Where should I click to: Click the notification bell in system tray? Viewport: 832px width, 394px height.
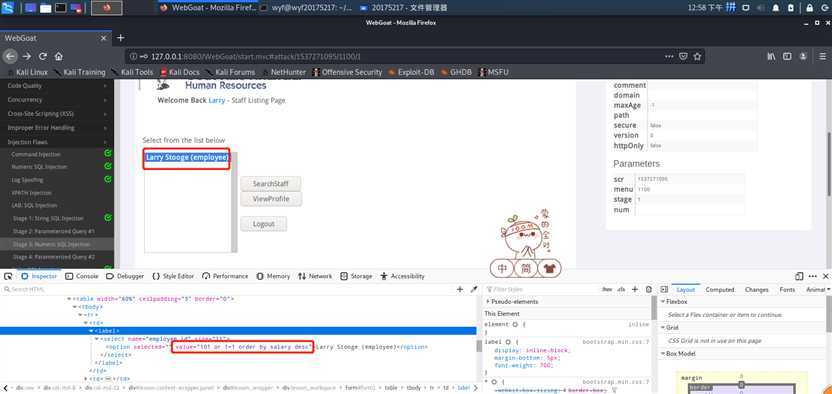tap(776, 7)
